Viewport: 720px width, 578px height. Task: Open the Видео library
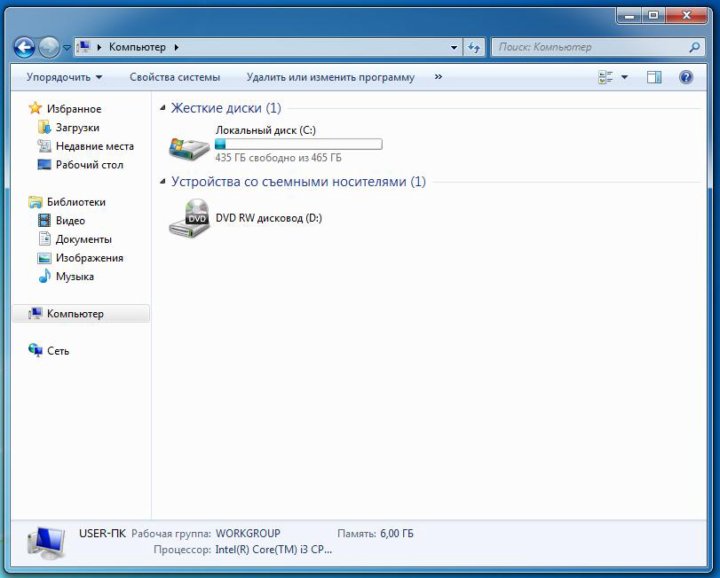(x=70, y=221)
